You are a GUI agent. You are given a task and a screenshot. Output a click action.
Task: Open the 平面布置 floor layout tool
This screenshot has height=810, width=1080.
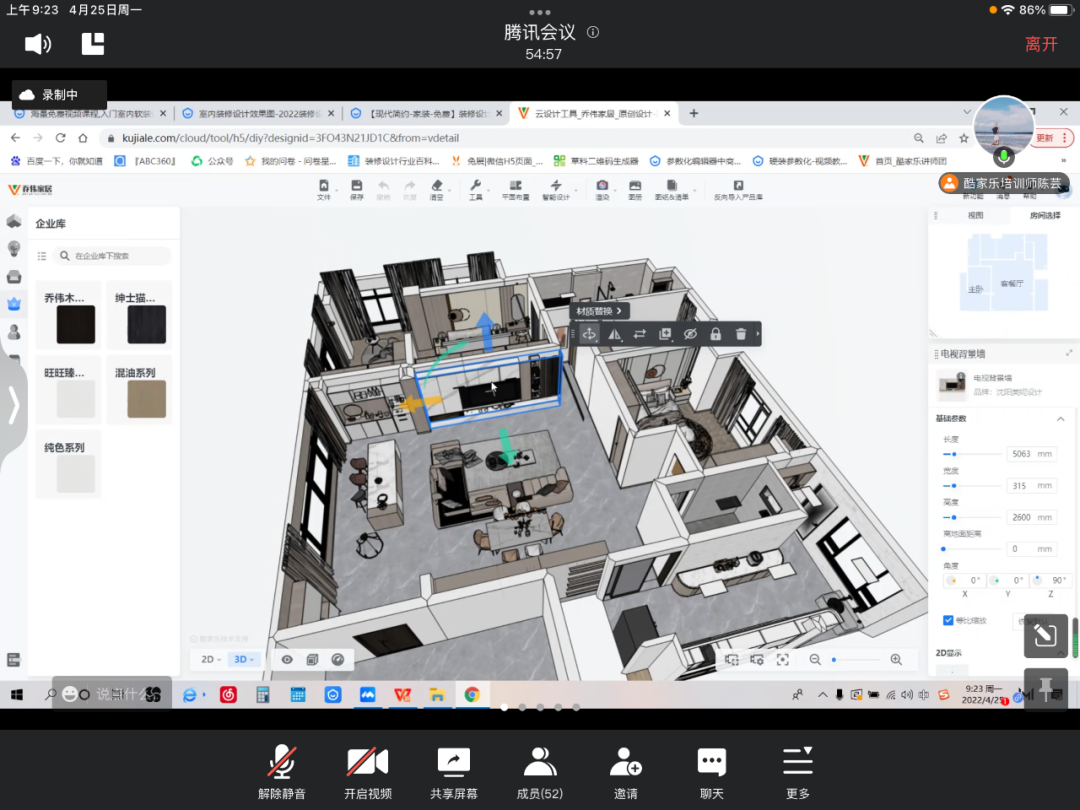515,189
